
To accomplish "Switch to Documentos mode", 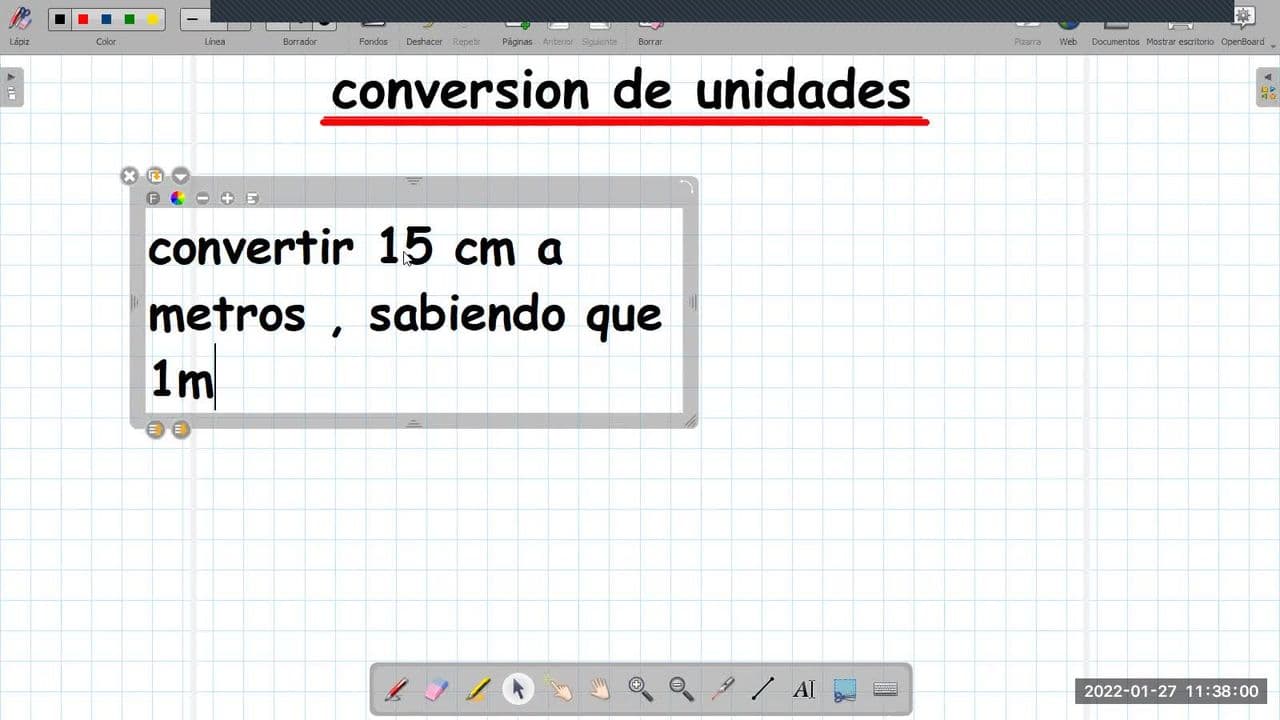I will 1115,25.
